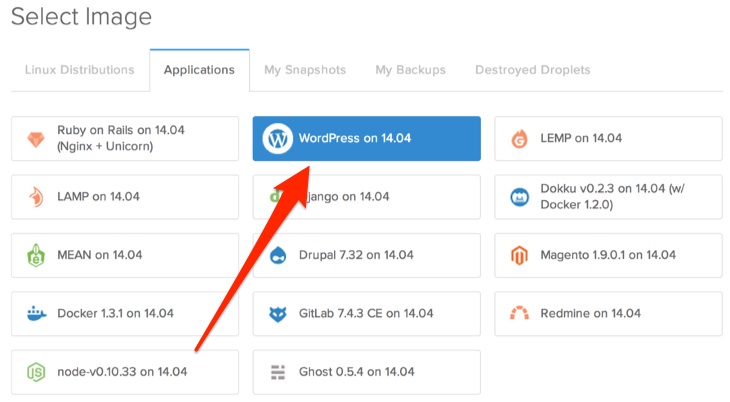Screen dimensions: 730x402
Task: Open the My Snapshots tab
Action: [305, 70]
